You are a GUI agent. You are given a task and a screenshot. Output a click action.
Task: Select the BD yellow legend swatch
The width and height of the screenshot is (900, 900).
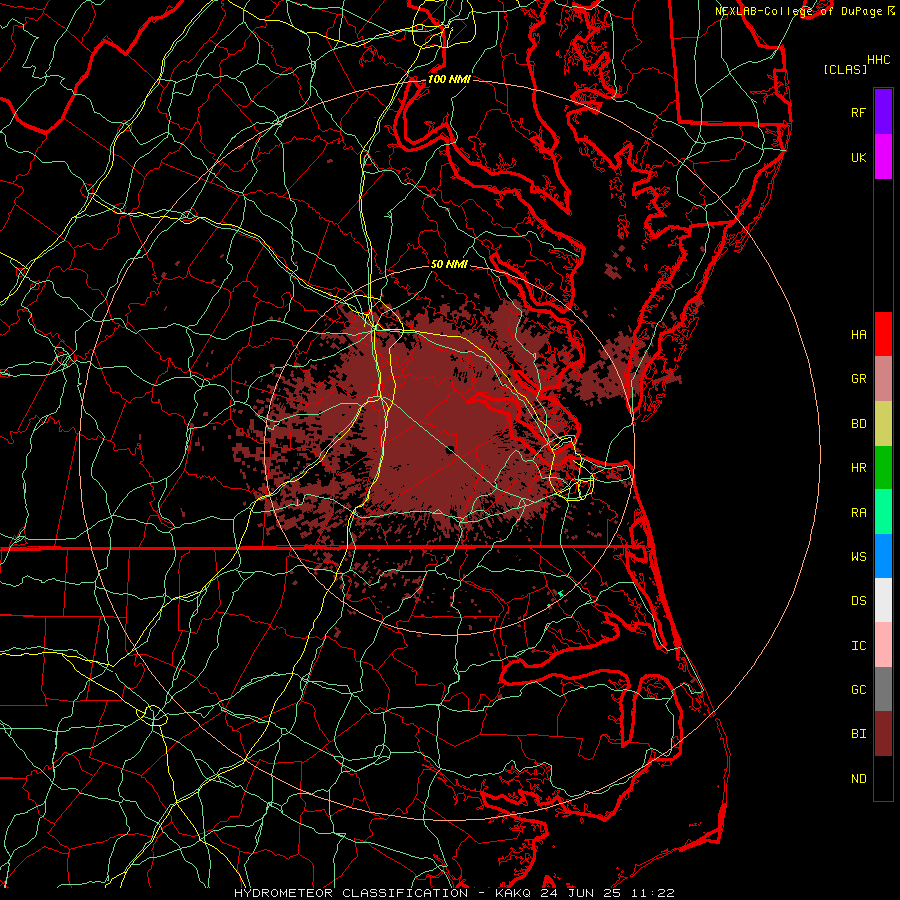pos(883,424)
